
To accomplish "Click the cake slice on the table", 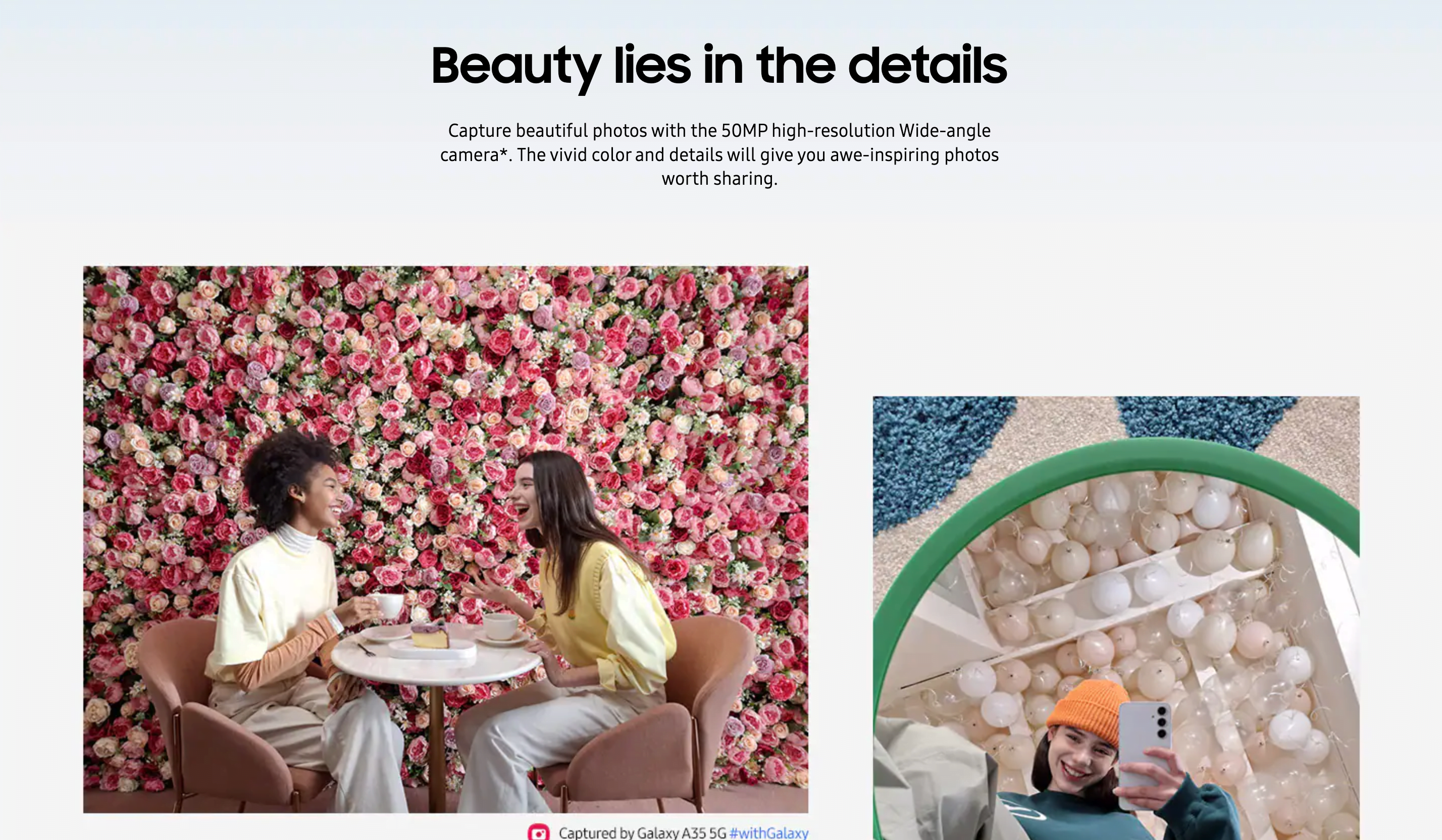I will pyautogui.click(x=430, y=635).
